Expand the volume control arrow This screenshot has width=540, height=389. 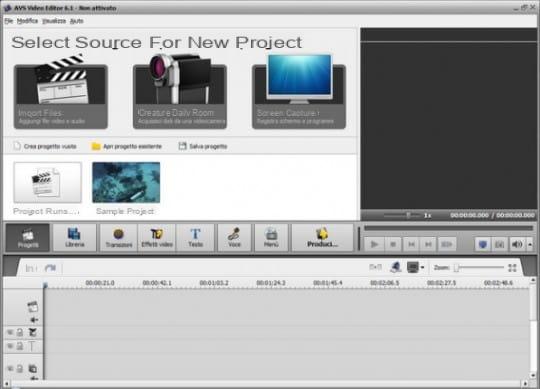(530, 244)
